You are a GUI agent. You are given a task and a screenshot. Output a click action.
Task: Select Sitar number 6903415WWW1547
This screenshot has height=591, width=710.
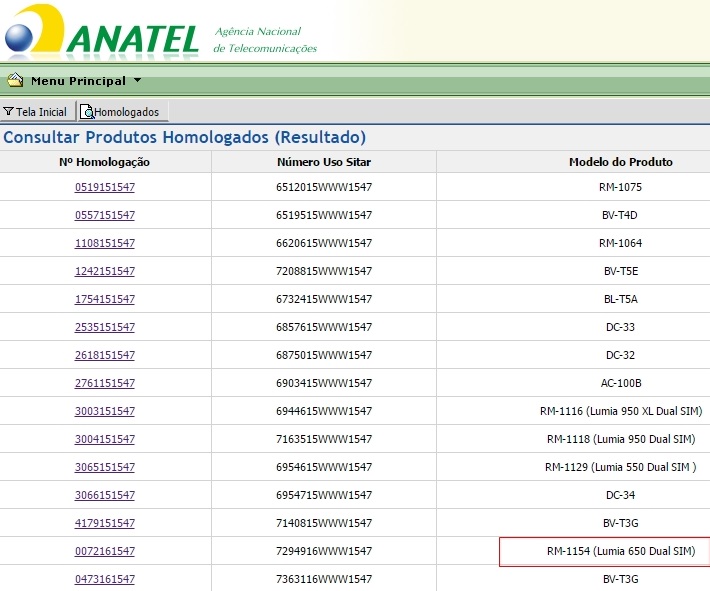324,383
